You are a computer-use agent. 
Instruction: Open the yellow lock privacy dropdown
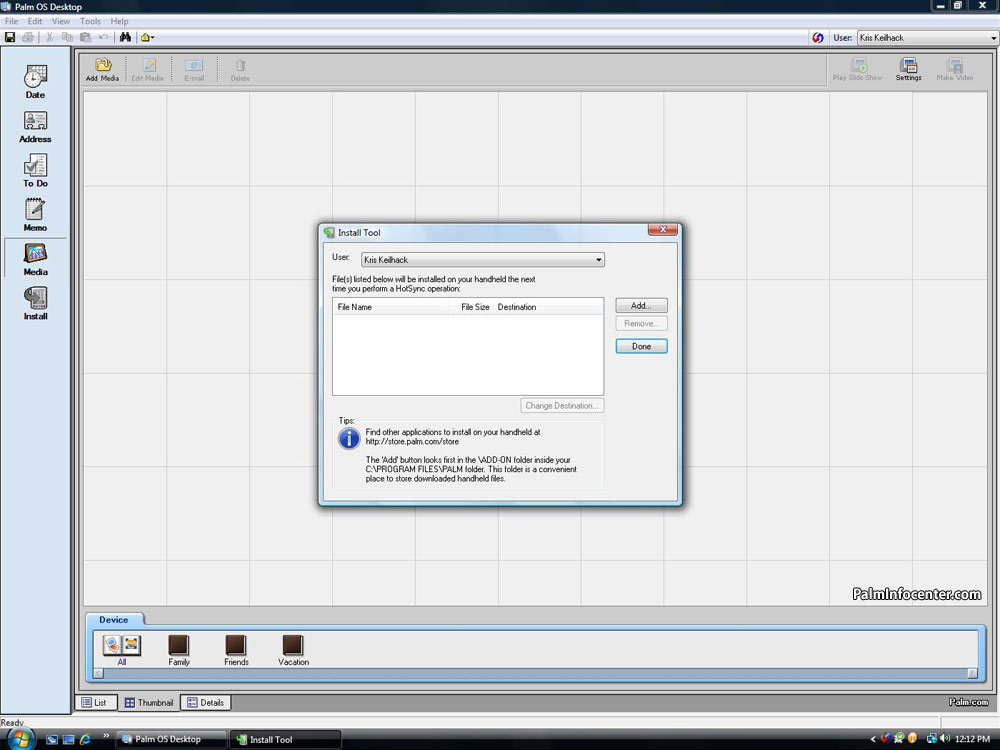click(x=147, y=38)
